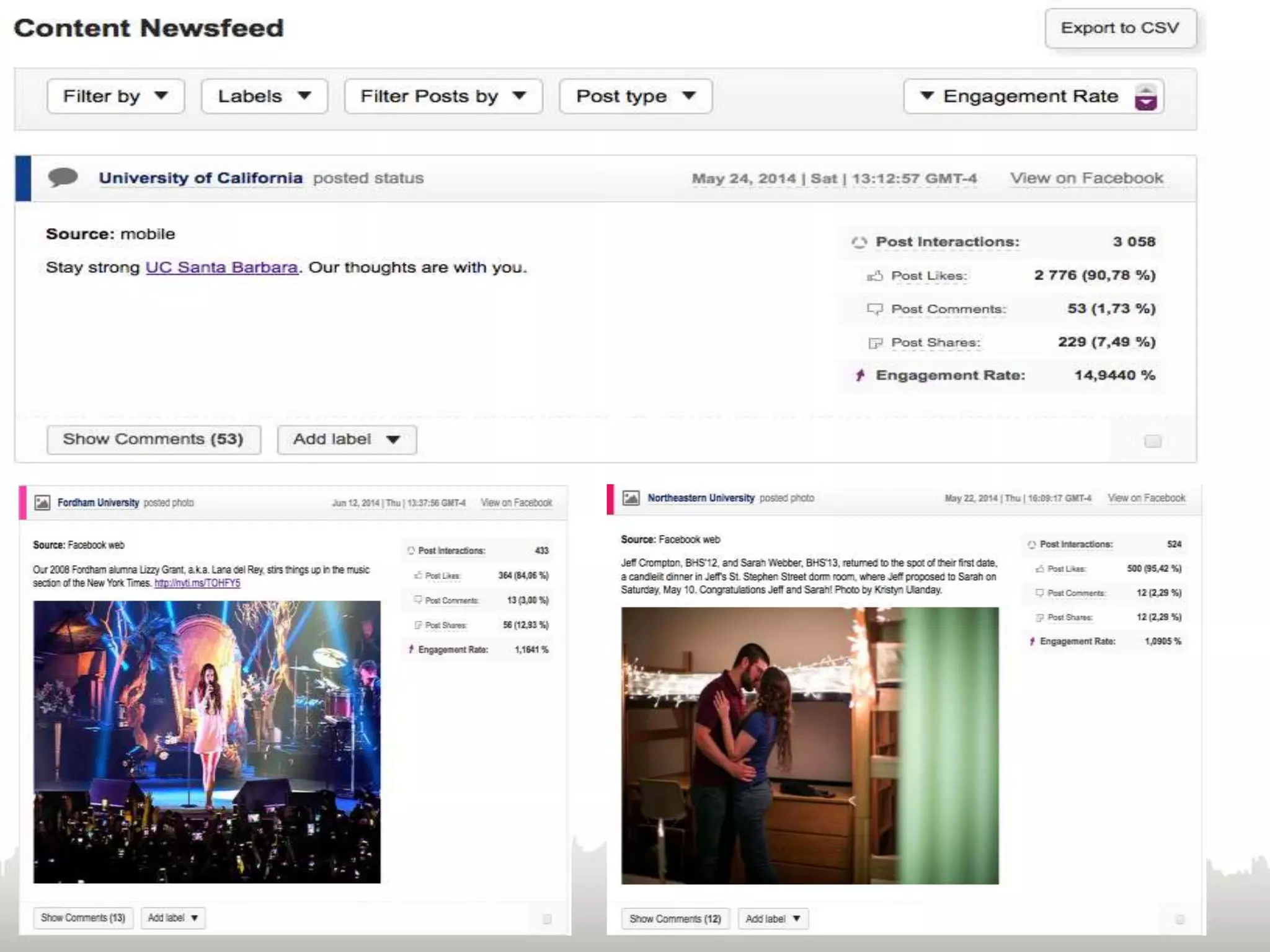Viewport: 1270px width, 952px height.
Task: Click the Post Comments bubble icon in UC post
Action: pos(874,309)
